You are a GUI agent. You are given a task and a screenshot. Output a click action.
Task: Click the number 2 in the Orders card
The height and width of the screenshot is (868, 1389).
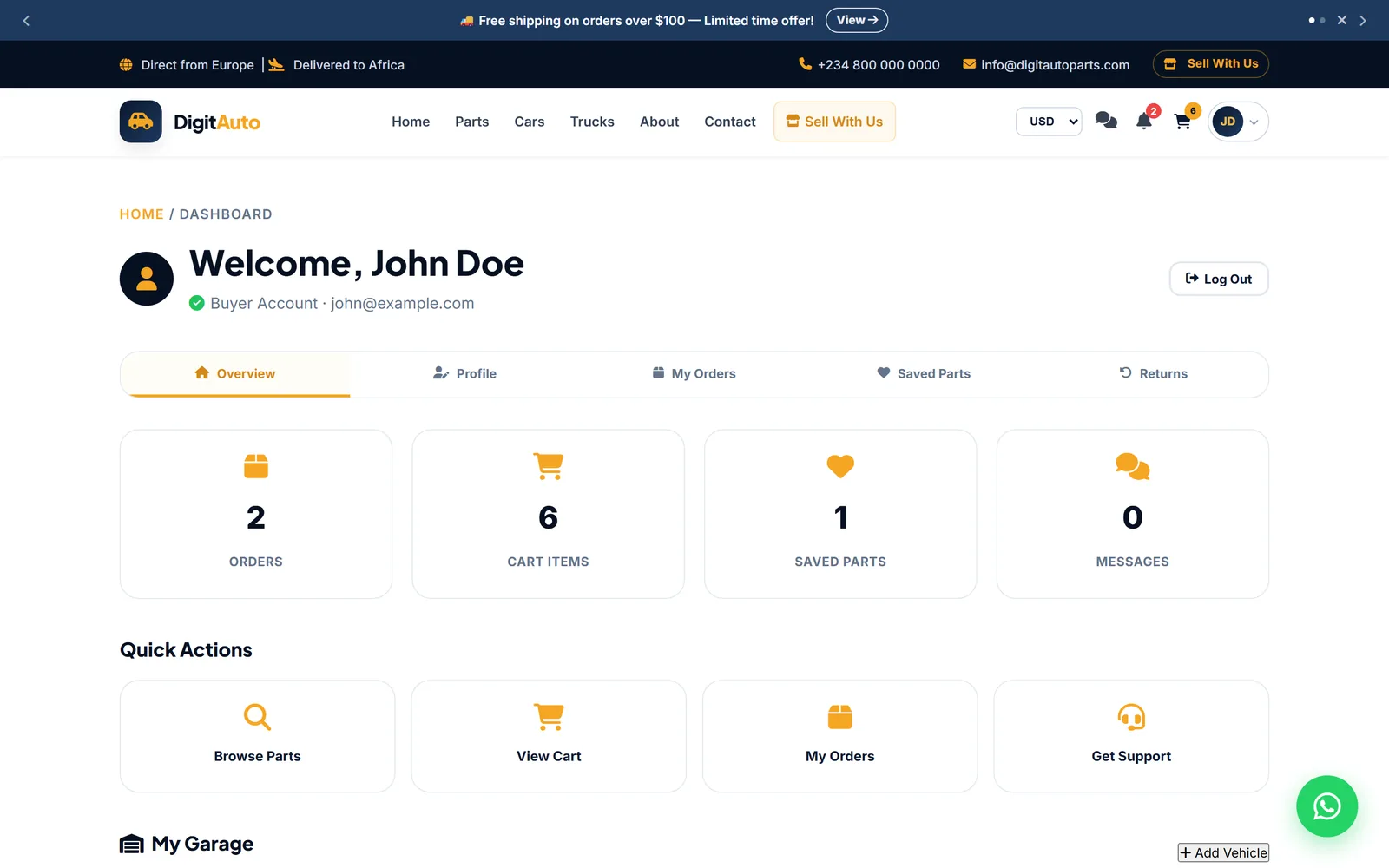256,518
